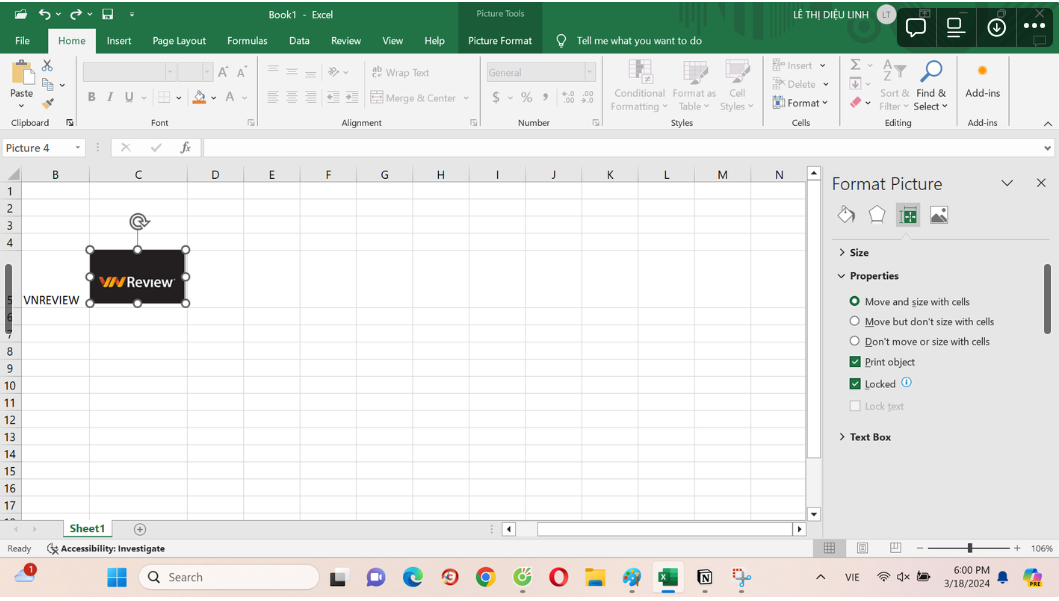Screen dimensions: 1059x601
Task: Select 'Move but don't size with cells'
Action: (x=854, y=321)
